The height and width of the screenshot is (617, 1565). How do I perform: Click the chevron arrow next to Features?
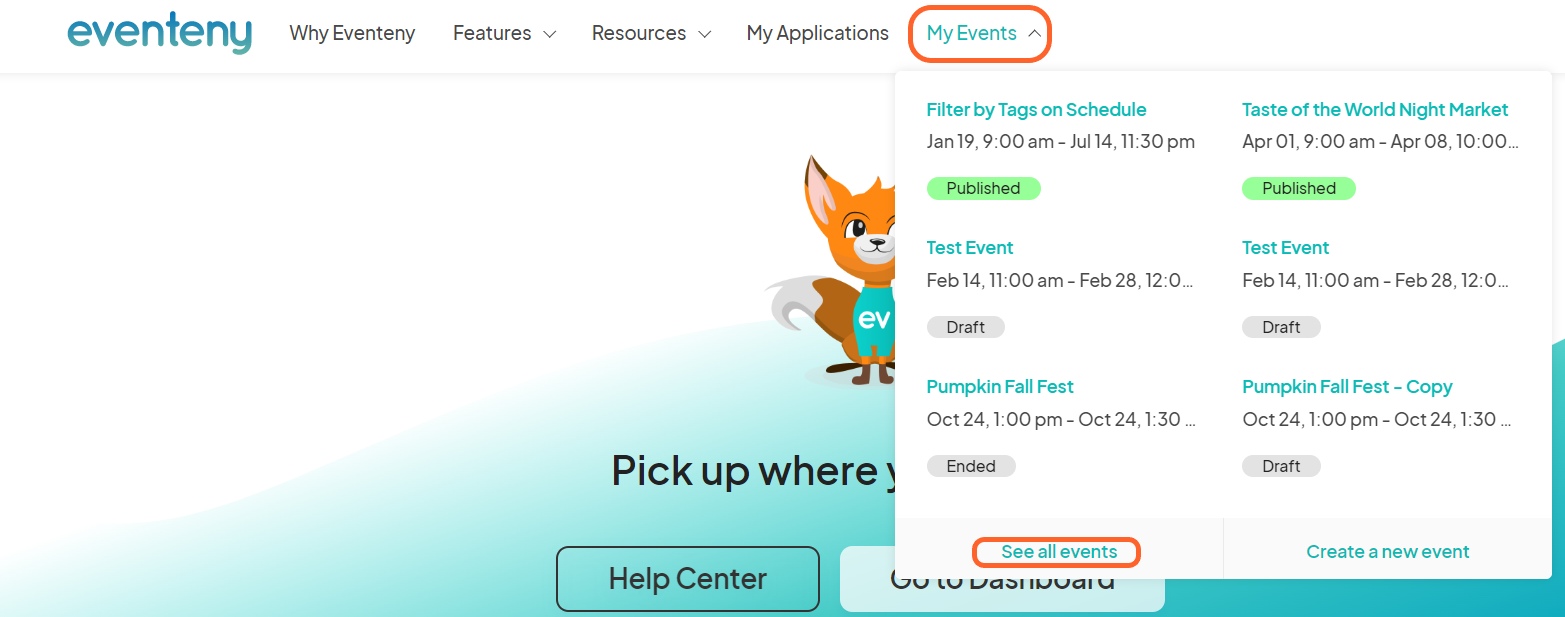pos(549,34)
